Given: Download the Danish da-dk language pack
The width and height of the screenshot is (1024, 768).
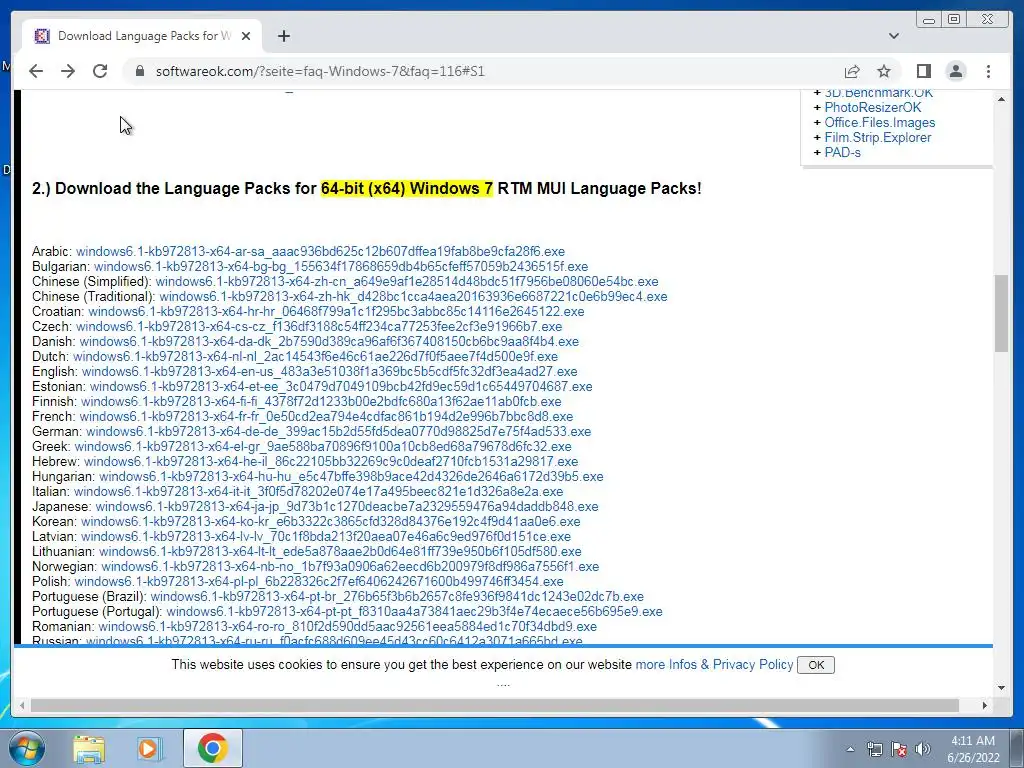Looking at the screenshot, I should pyautogui.click(x=329, y=342).
